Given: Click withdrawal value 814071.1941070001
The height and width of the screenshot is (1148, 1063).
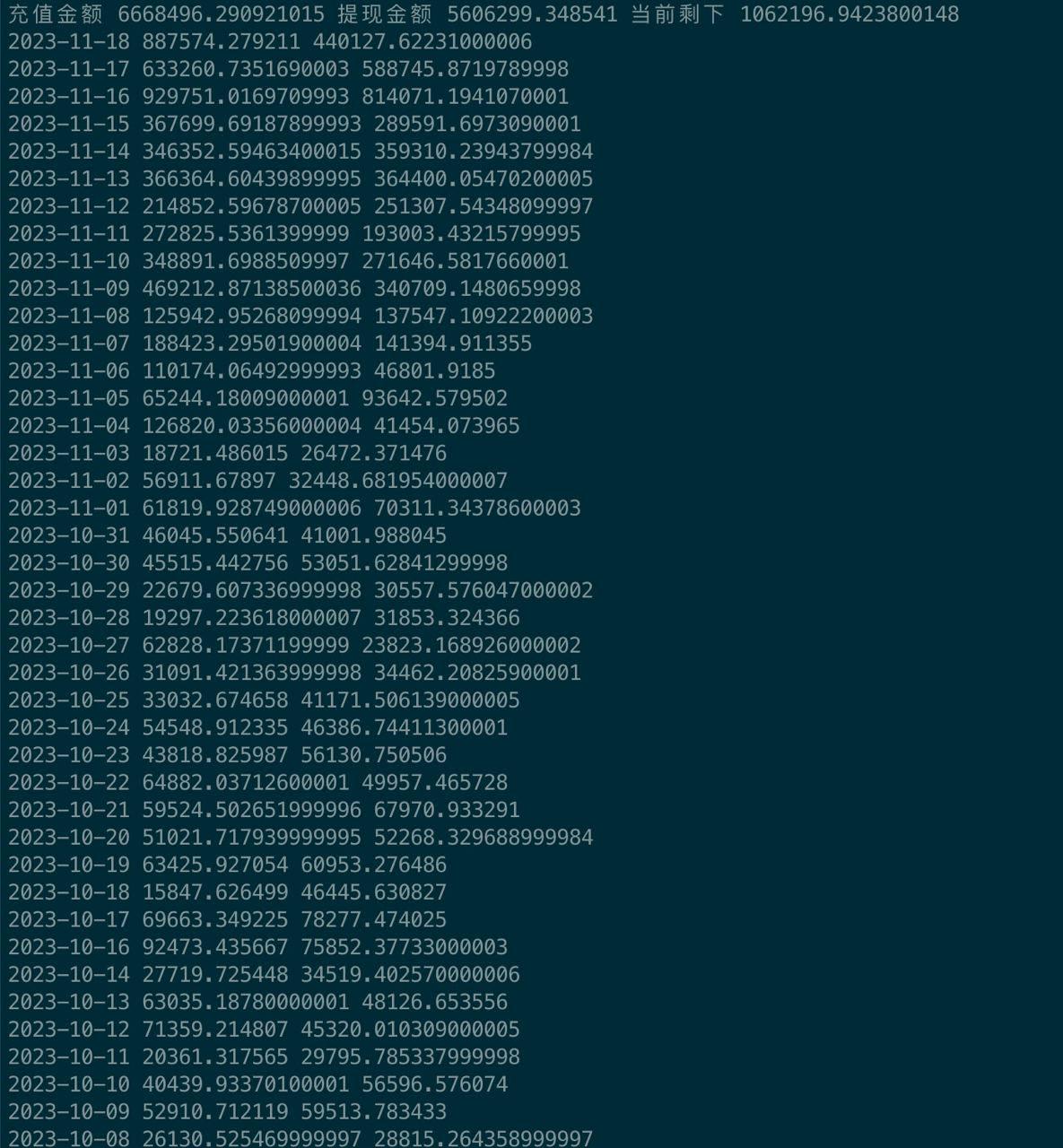Looking at the screenshot, I should click(x=466, y=97).
